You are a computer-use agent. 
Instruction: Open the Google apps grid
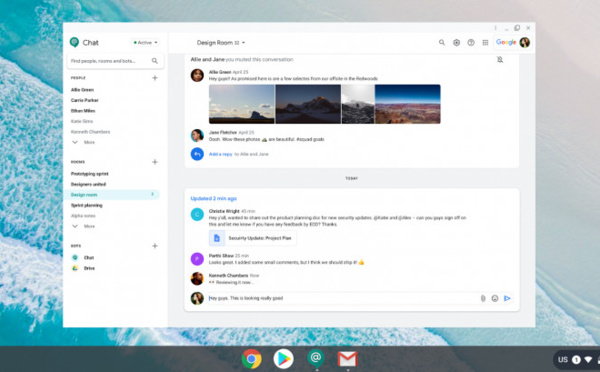(x=485, y=42)
